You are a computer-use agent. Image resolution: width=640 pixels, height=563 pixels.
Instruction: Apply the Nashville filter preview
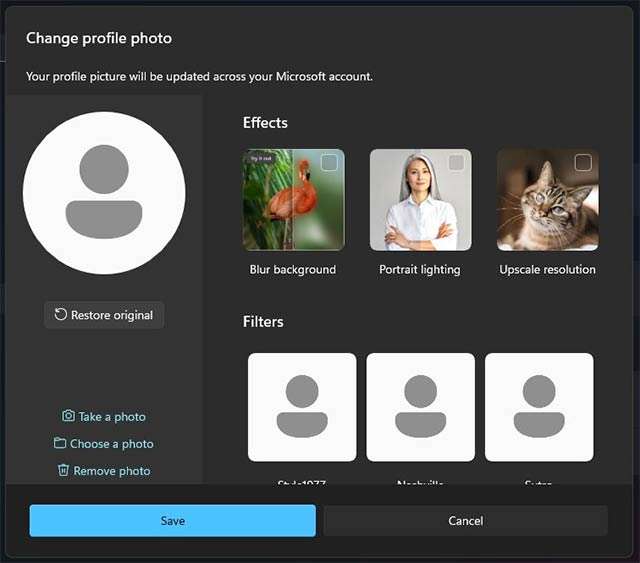coord(420,407)
